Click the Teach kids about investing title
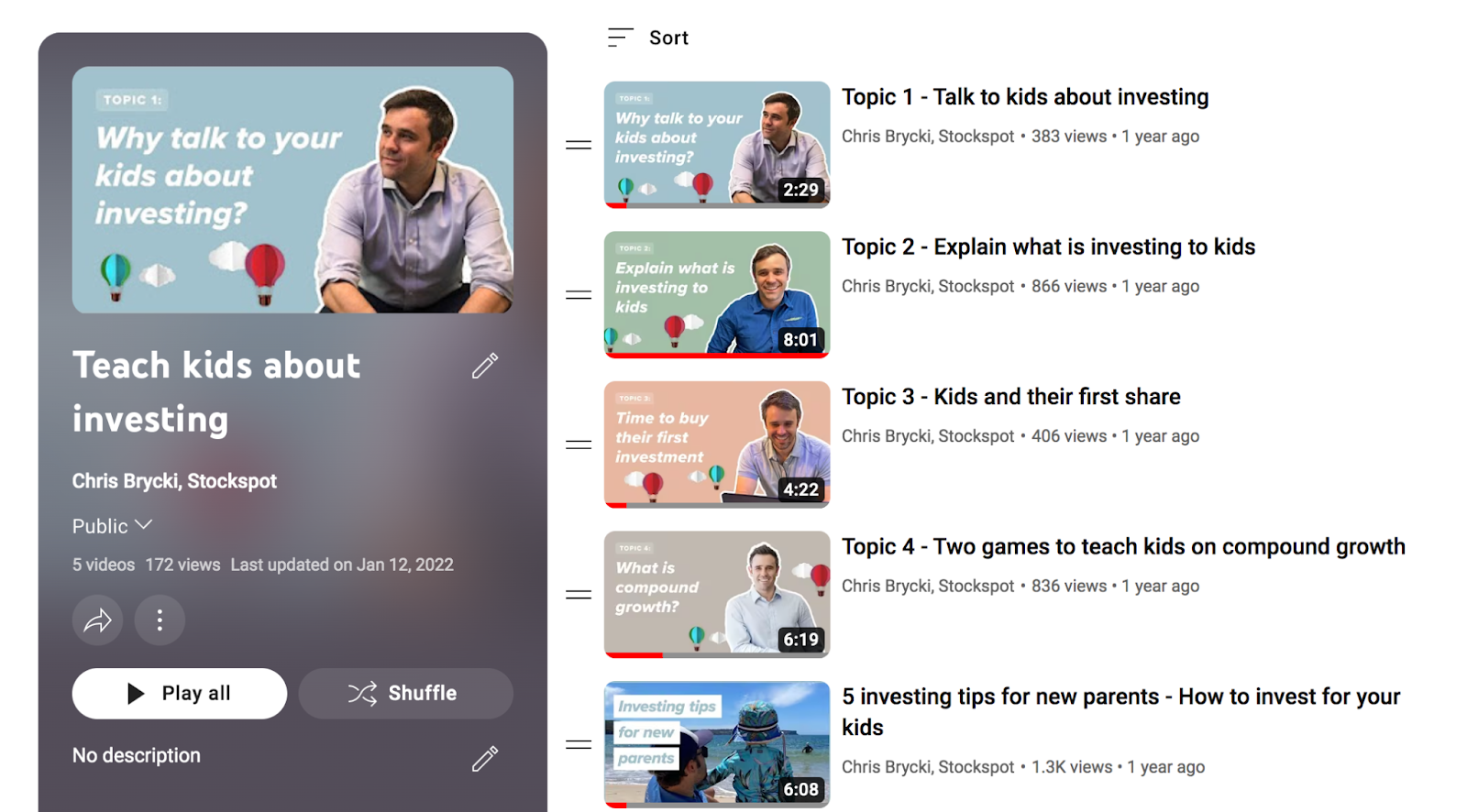 [x=216, y=392]
